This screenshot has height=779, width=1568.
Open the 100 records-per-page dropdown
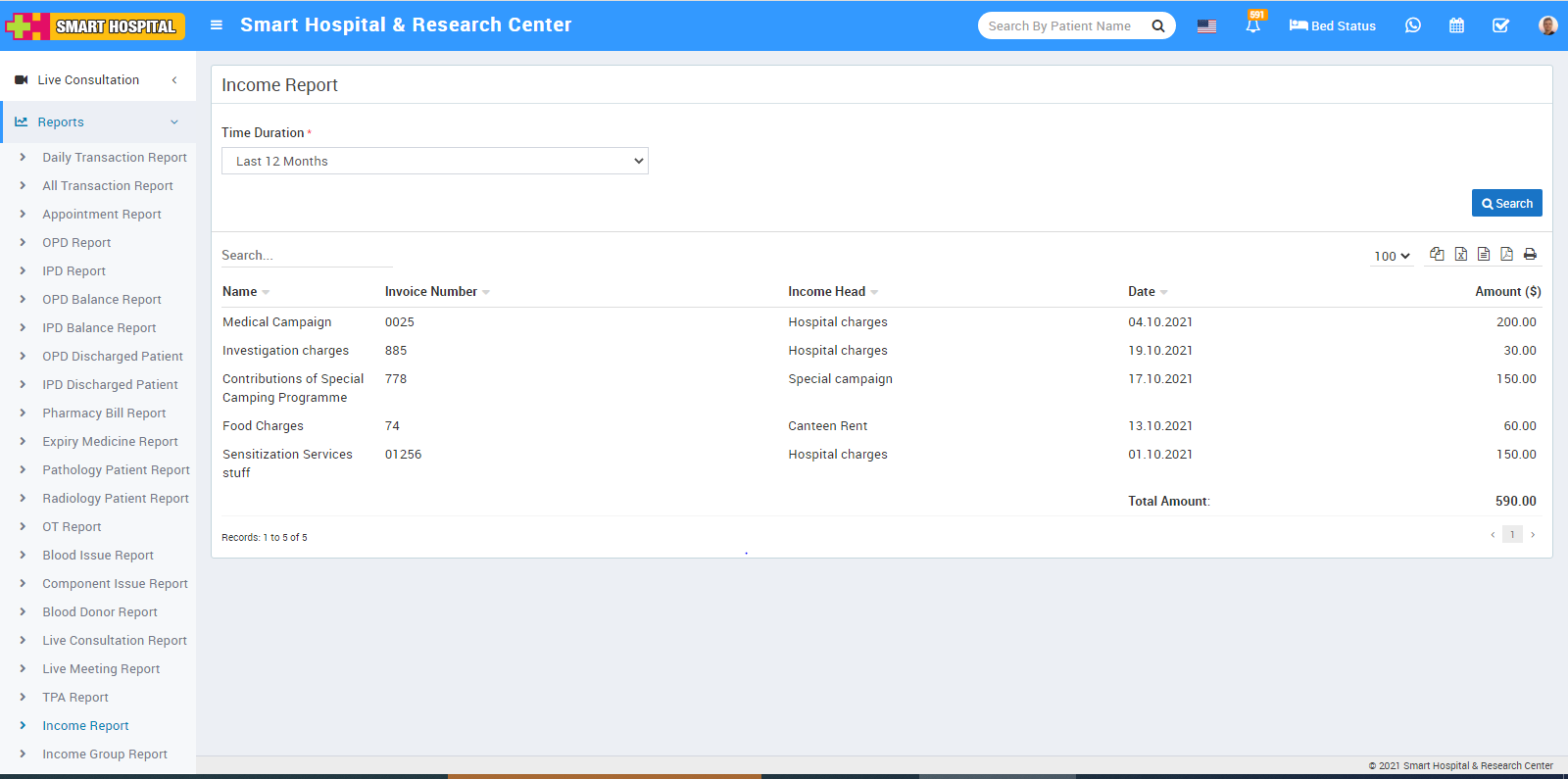pyautogui.click(x=1392, y=256)
